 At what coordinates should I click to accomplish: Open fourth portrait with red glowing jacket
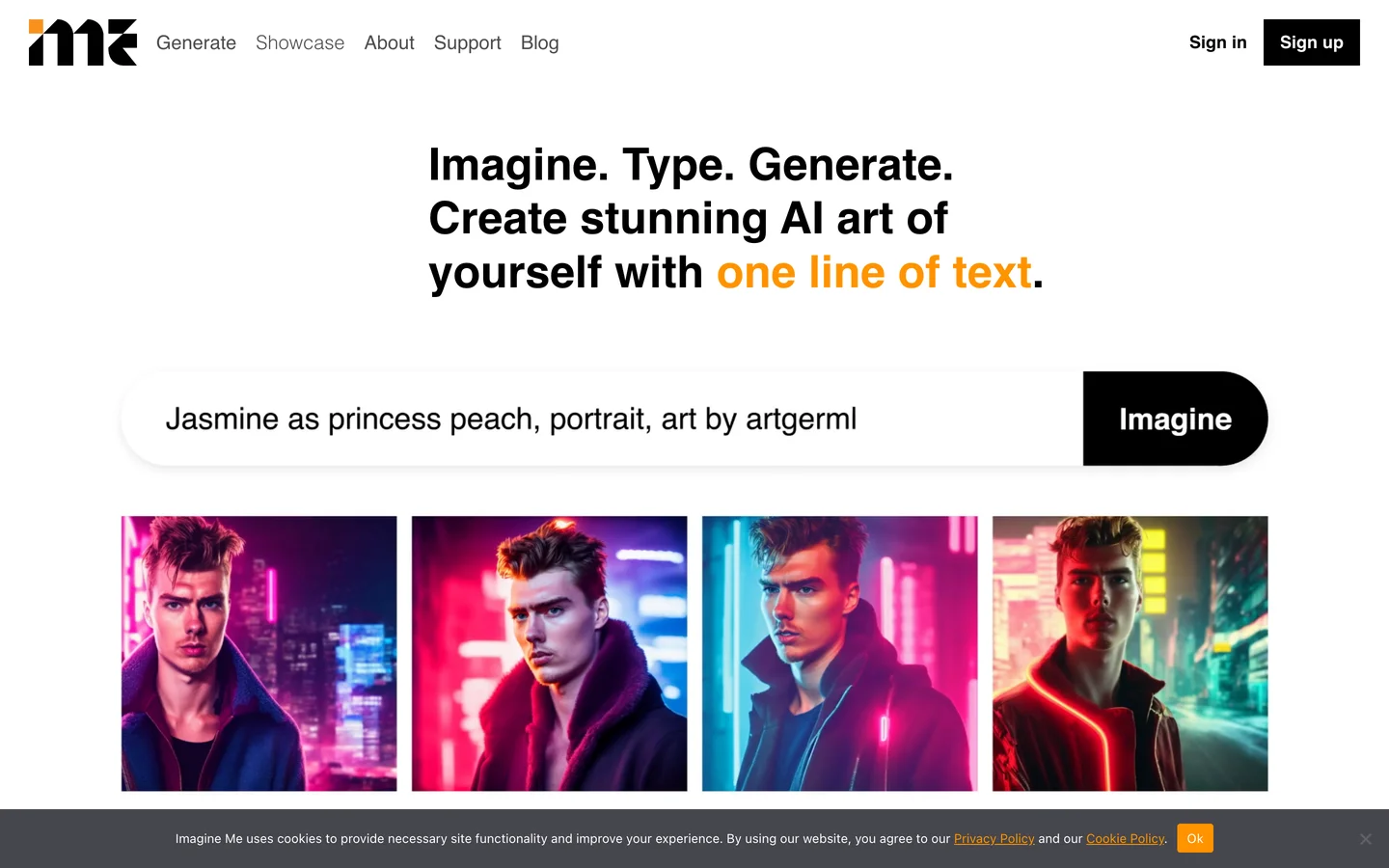[1130, 654]
